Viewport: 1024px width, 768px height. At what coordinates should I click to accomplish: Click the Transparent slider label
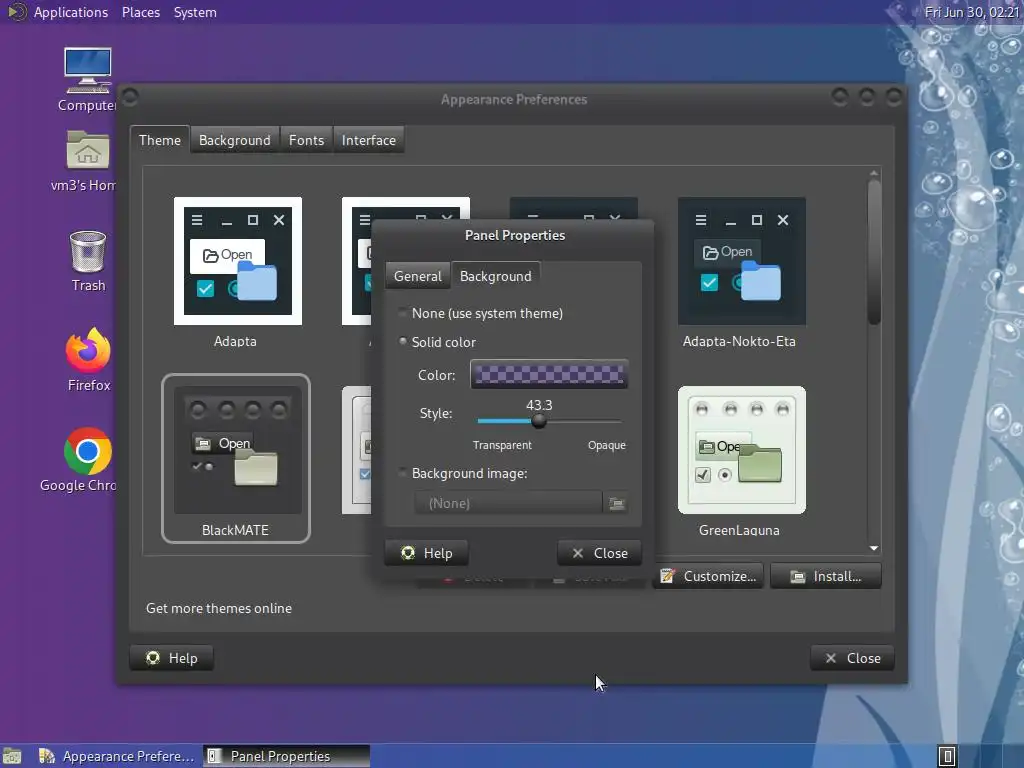[x=502, y=445]
